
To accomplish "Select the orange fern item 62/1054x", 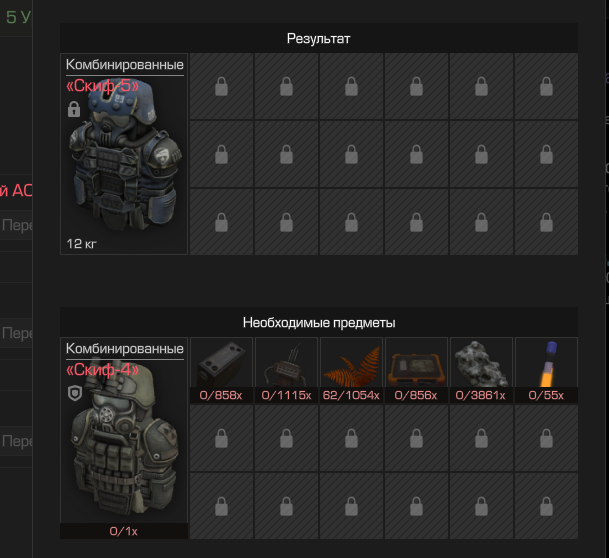I will tap(351, 370).
